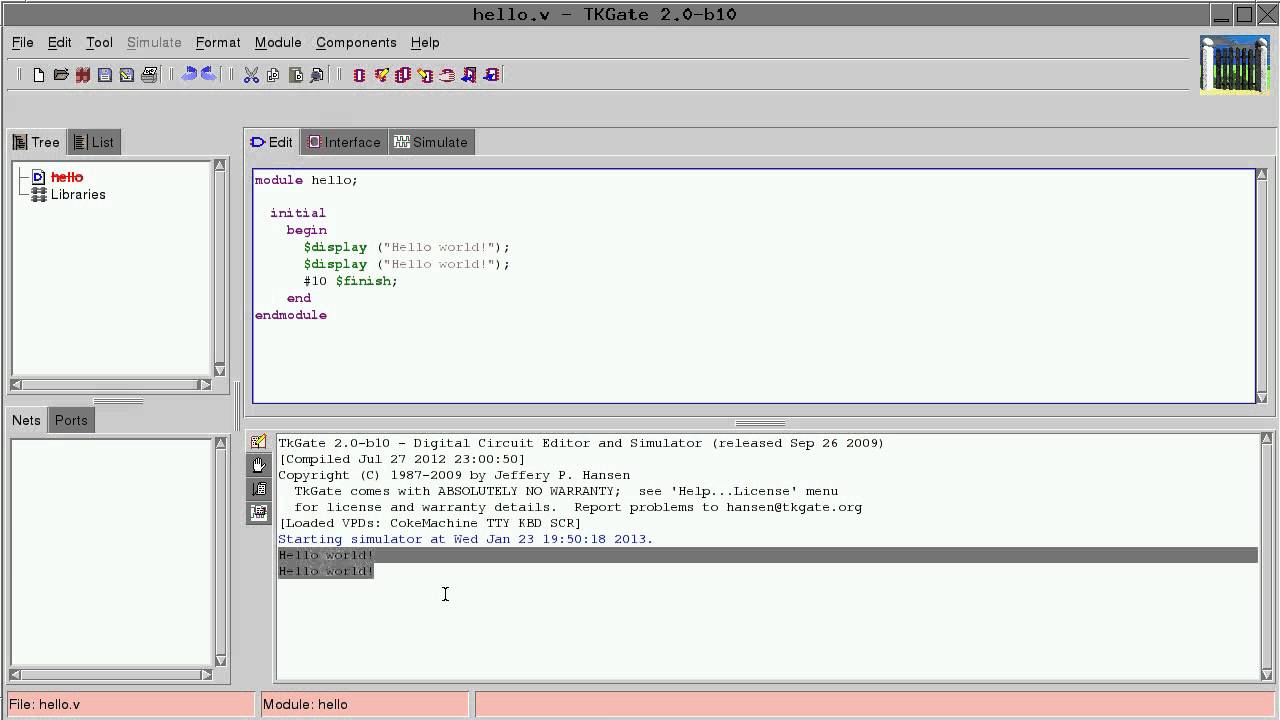Click the log console scroll-up arrow
This screenshot has height=720, width=1280.
(x=1267, y=439)
